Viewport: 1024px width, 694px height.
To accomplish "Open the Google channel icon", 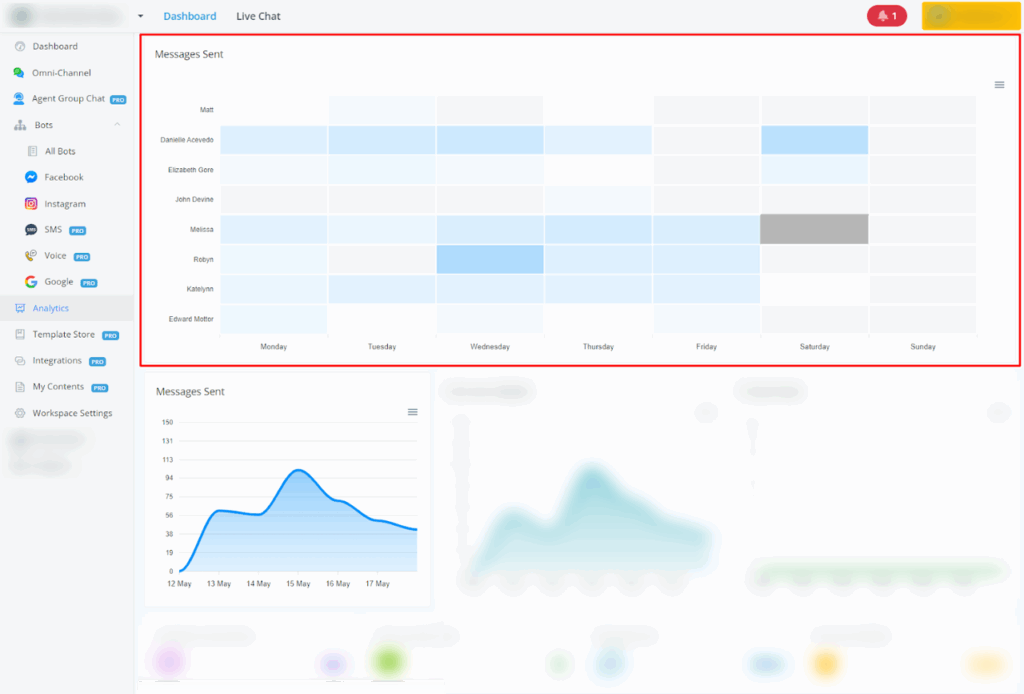I will [32, 282].
